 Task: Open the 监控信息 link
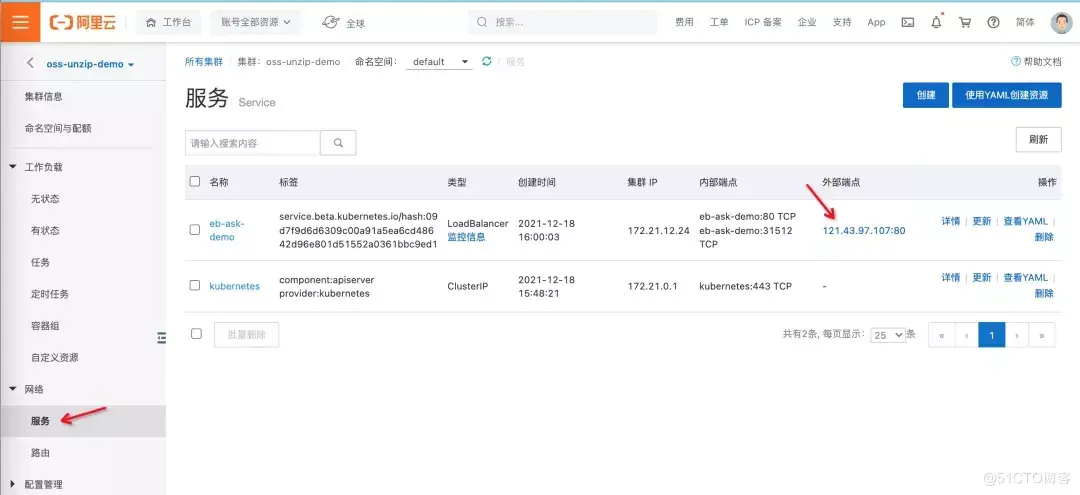[x=466, y=237]
